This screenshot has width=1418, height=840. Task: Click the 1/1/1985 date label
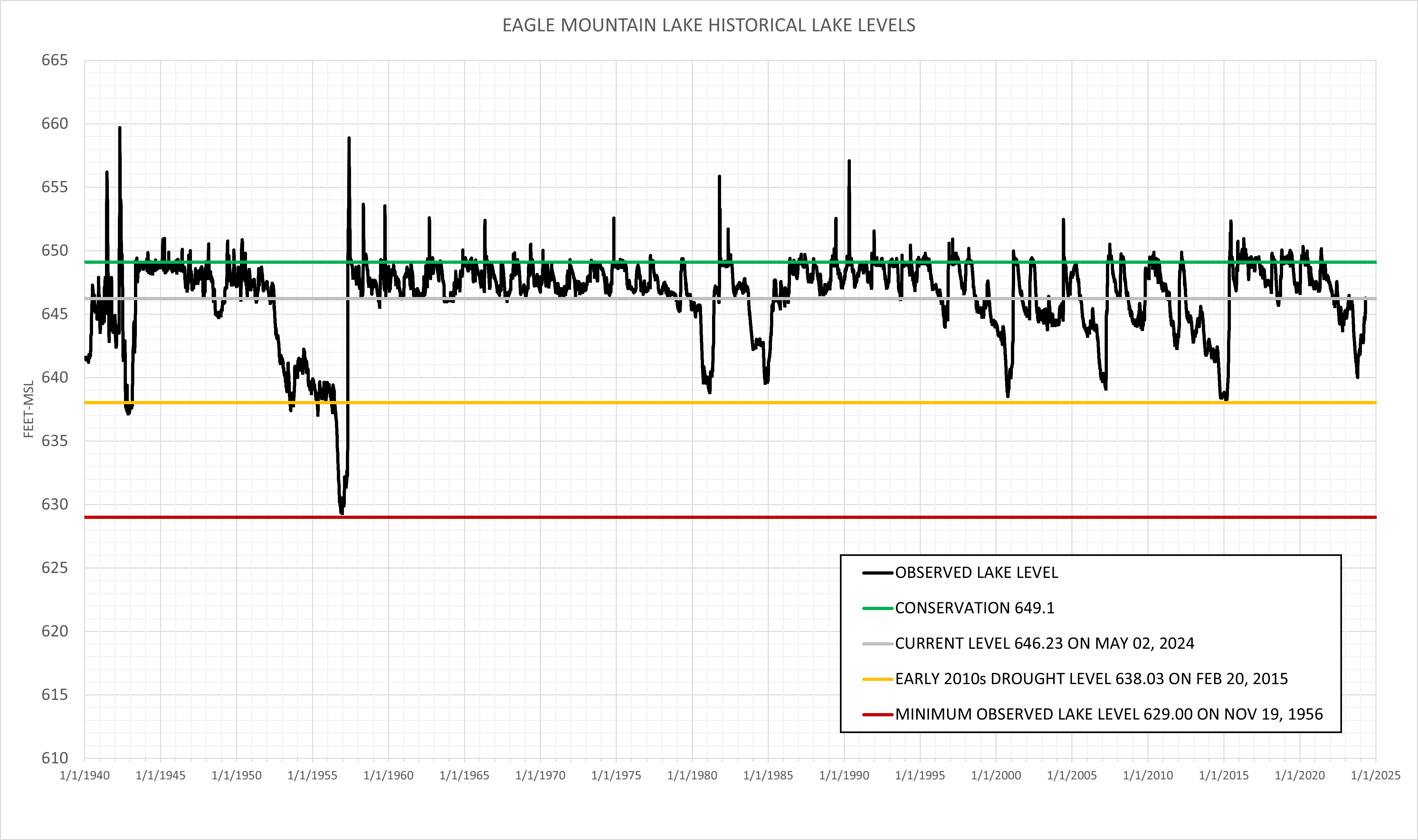click(x=768, y=776)
